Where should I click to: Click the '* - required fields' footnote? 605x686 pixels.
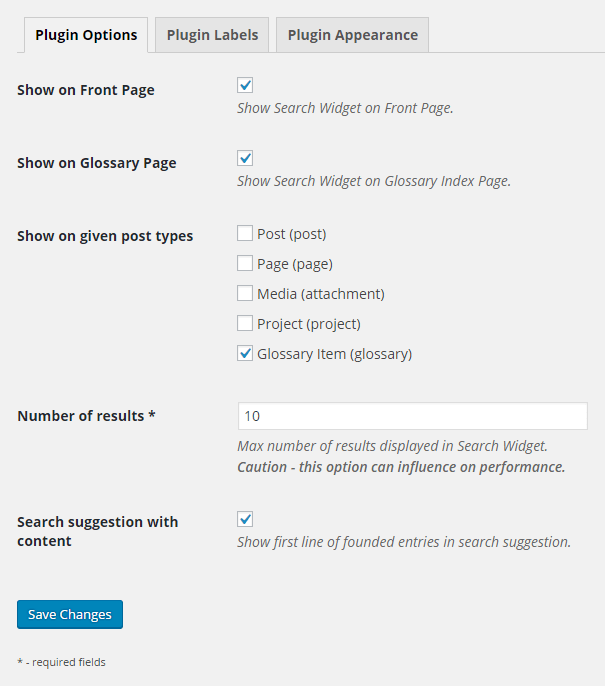pos(61,662)
